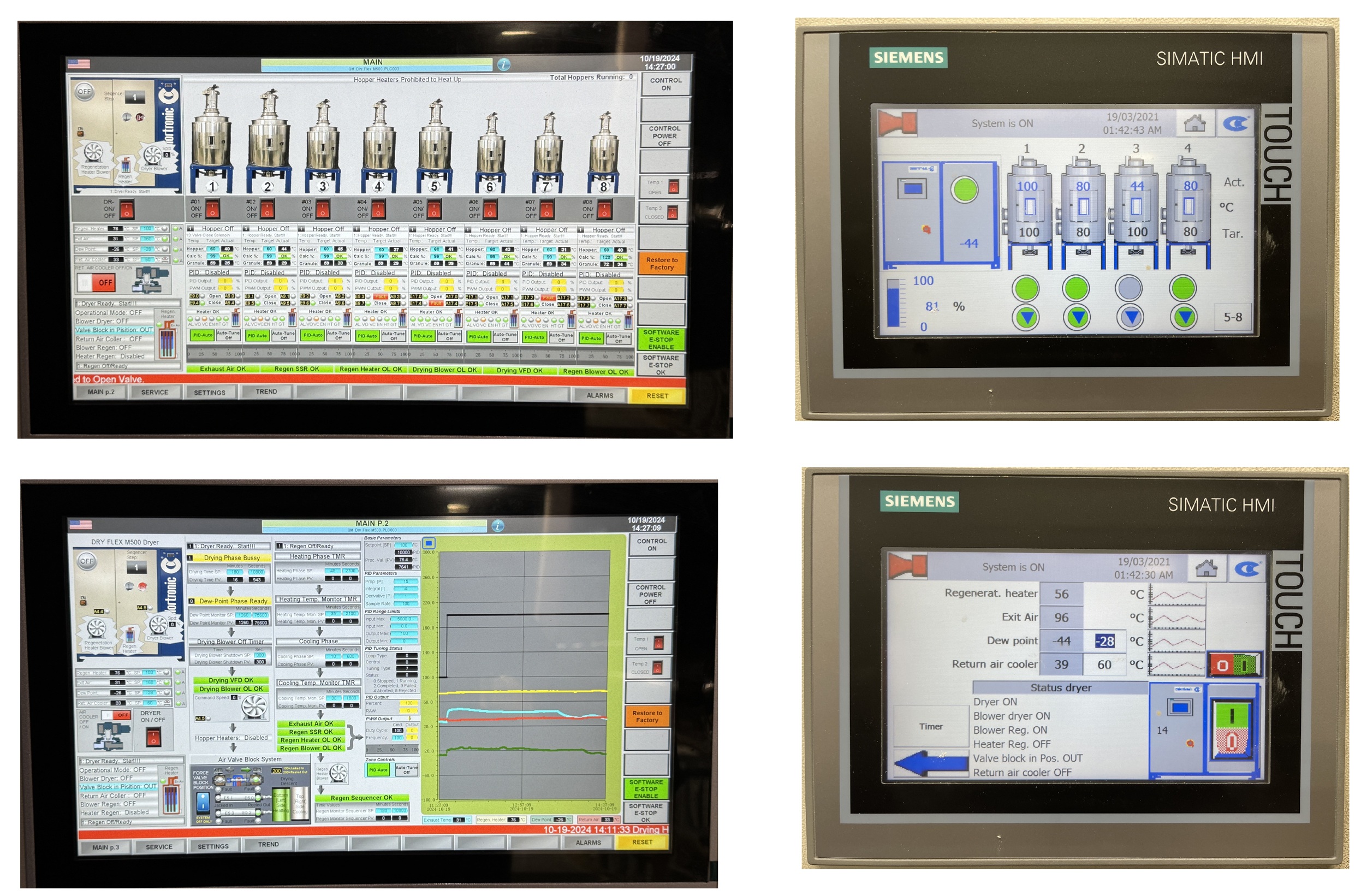Flip the DRYER ON/OFF rocker on MAIN P.2

pos(154,738)
